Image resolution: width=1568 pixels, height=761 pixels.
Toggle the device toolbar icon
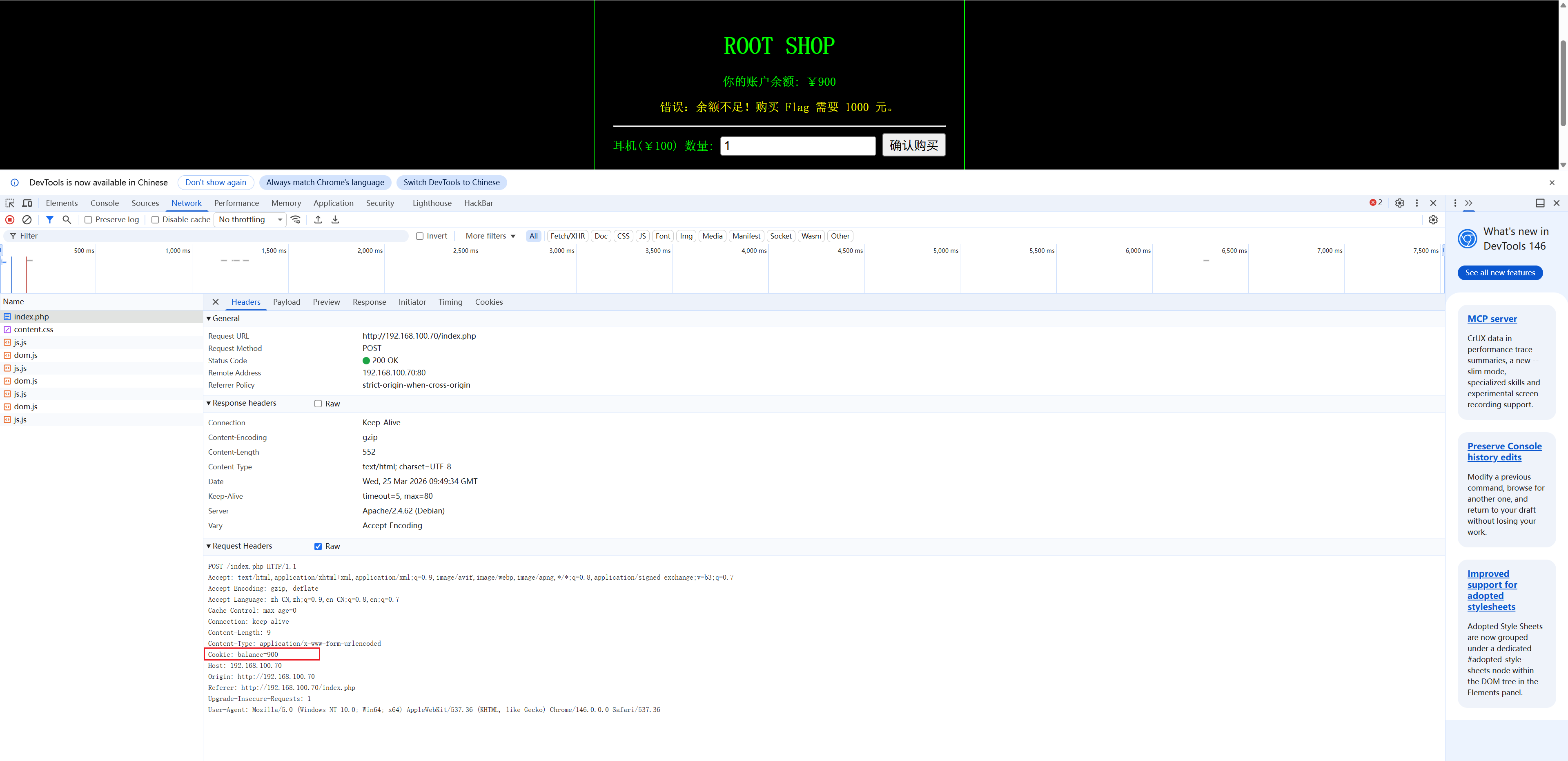(x=27, y=203)
